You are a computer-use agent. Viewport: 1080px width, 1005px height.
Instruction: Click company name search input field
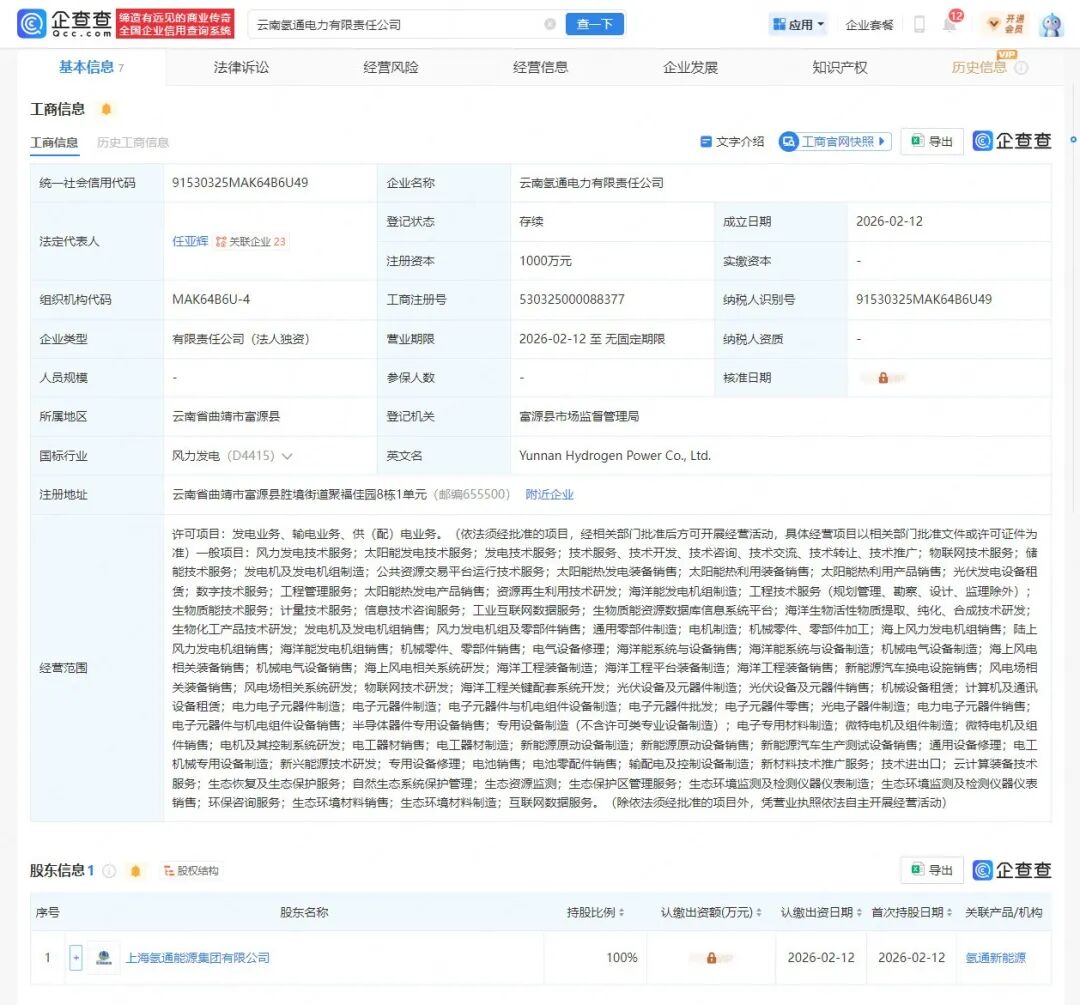pos(395,24)
